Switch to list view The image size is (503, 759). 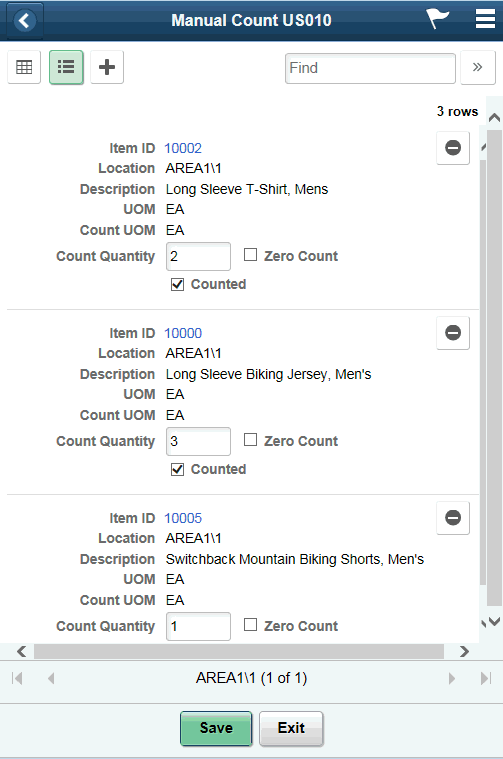(66, 67)
